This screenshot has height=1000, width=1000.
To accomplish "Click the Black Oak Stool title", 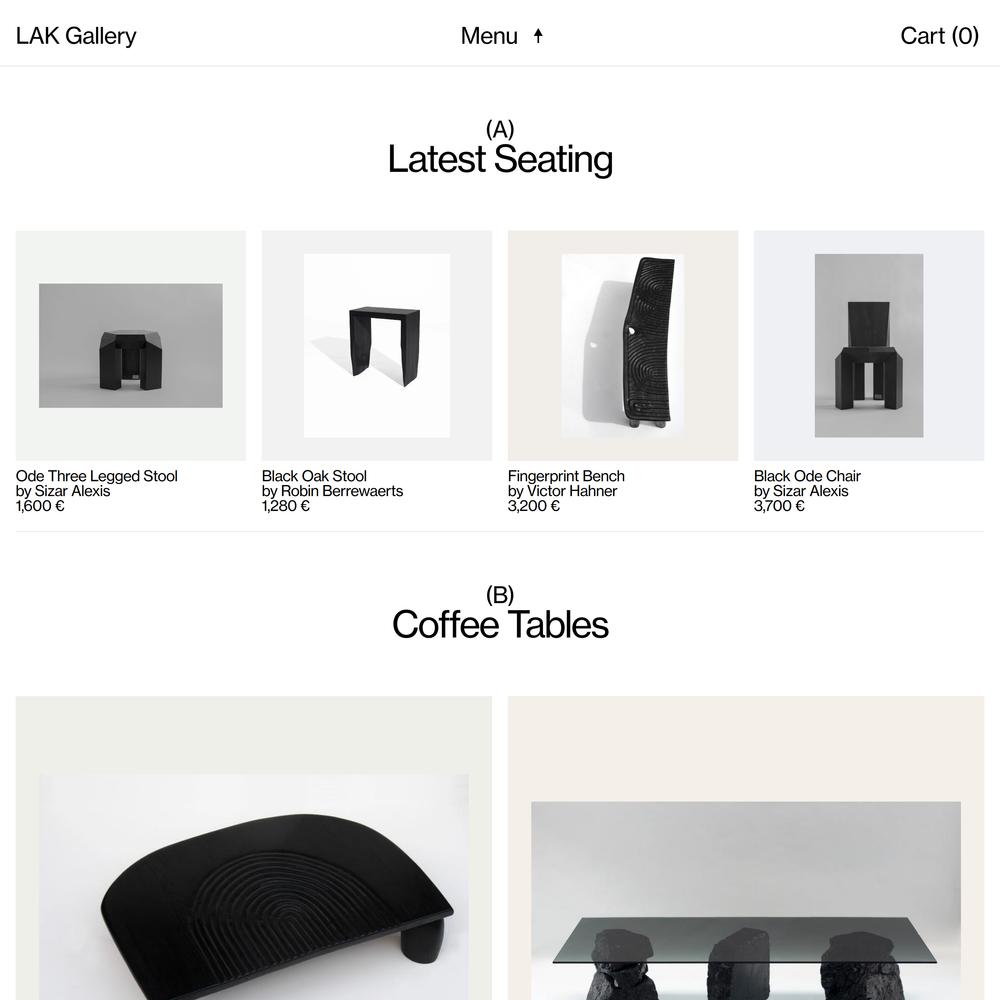I will 314,476.
